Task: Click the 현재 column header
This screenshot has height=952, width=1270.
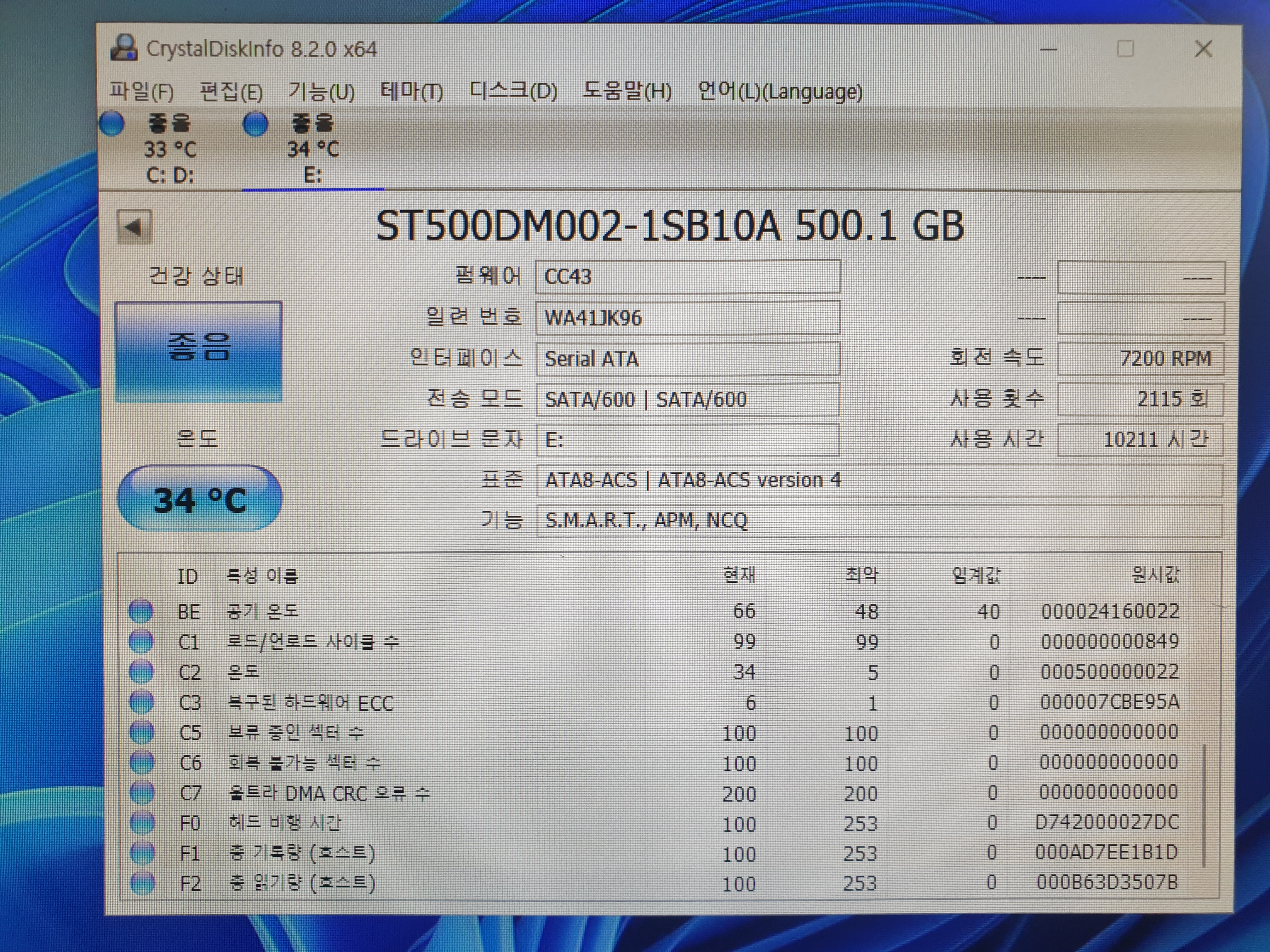Action: coord(739,575)
